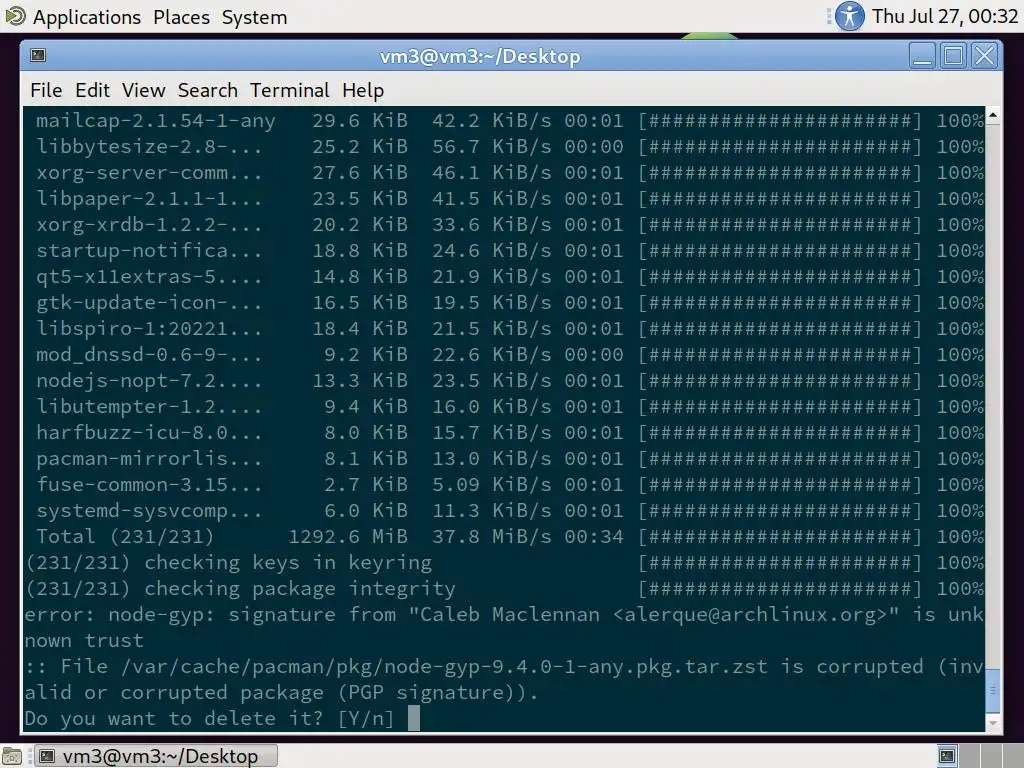Open the System panel menu
The width and height of the screenshot is (1024, 768).
(254, 17)
